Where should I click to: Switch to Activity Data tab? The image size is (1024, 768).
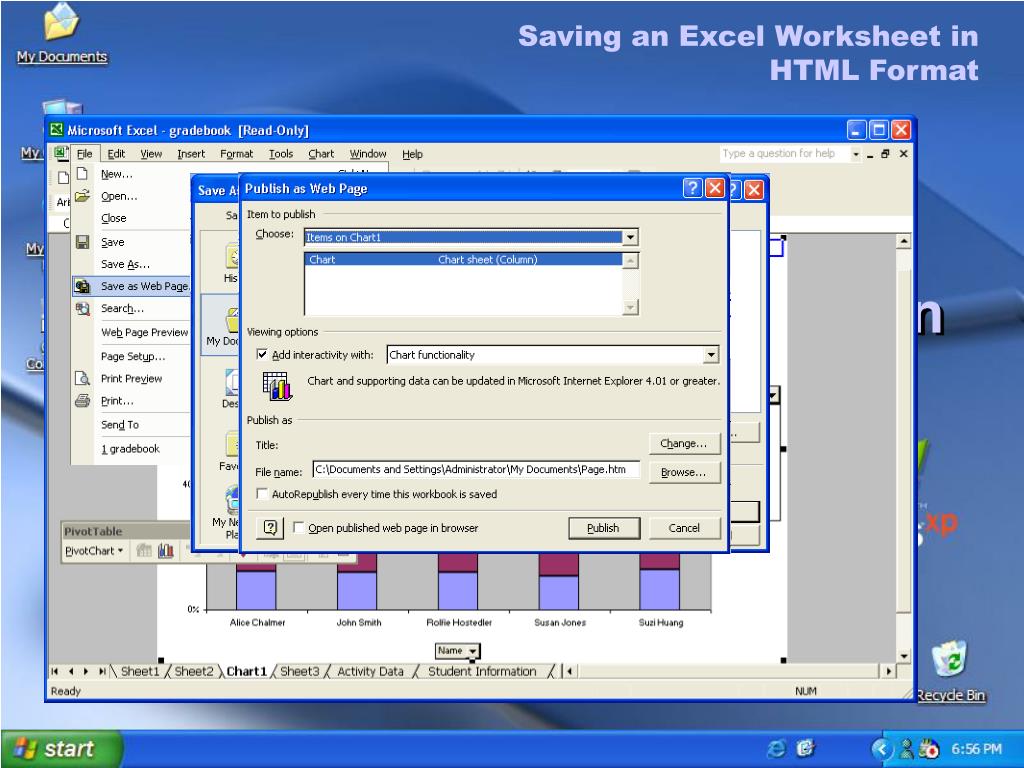coord(370,671)
